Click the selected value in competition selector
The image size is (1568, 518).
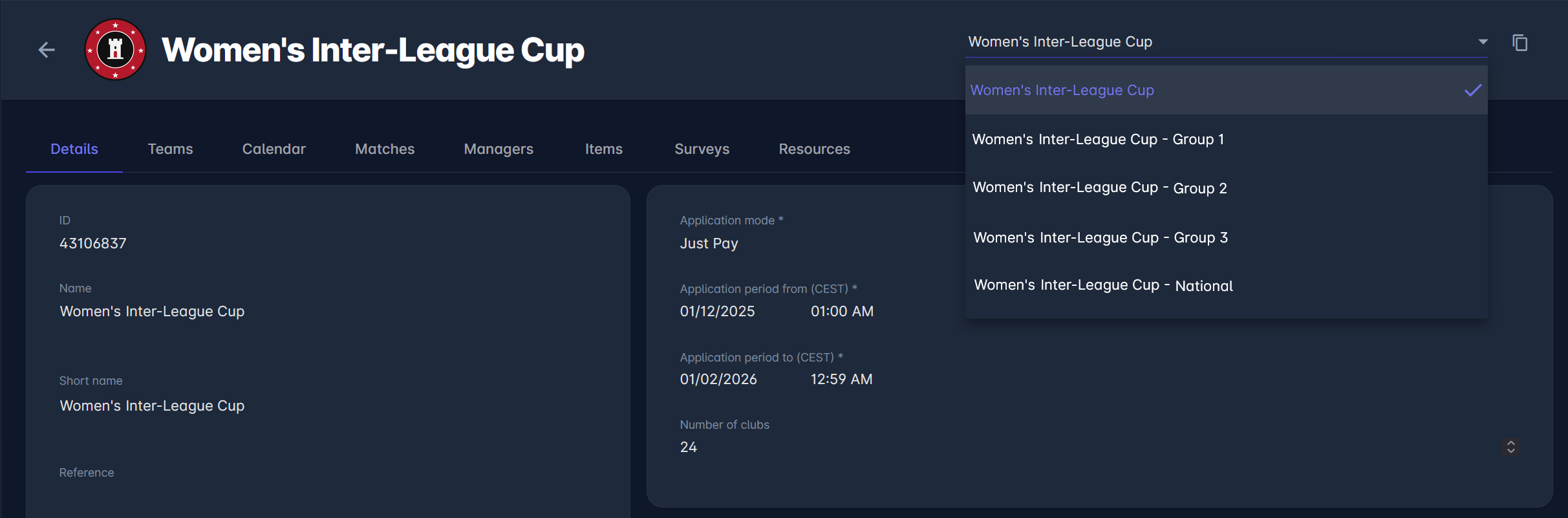[1060, 41]
